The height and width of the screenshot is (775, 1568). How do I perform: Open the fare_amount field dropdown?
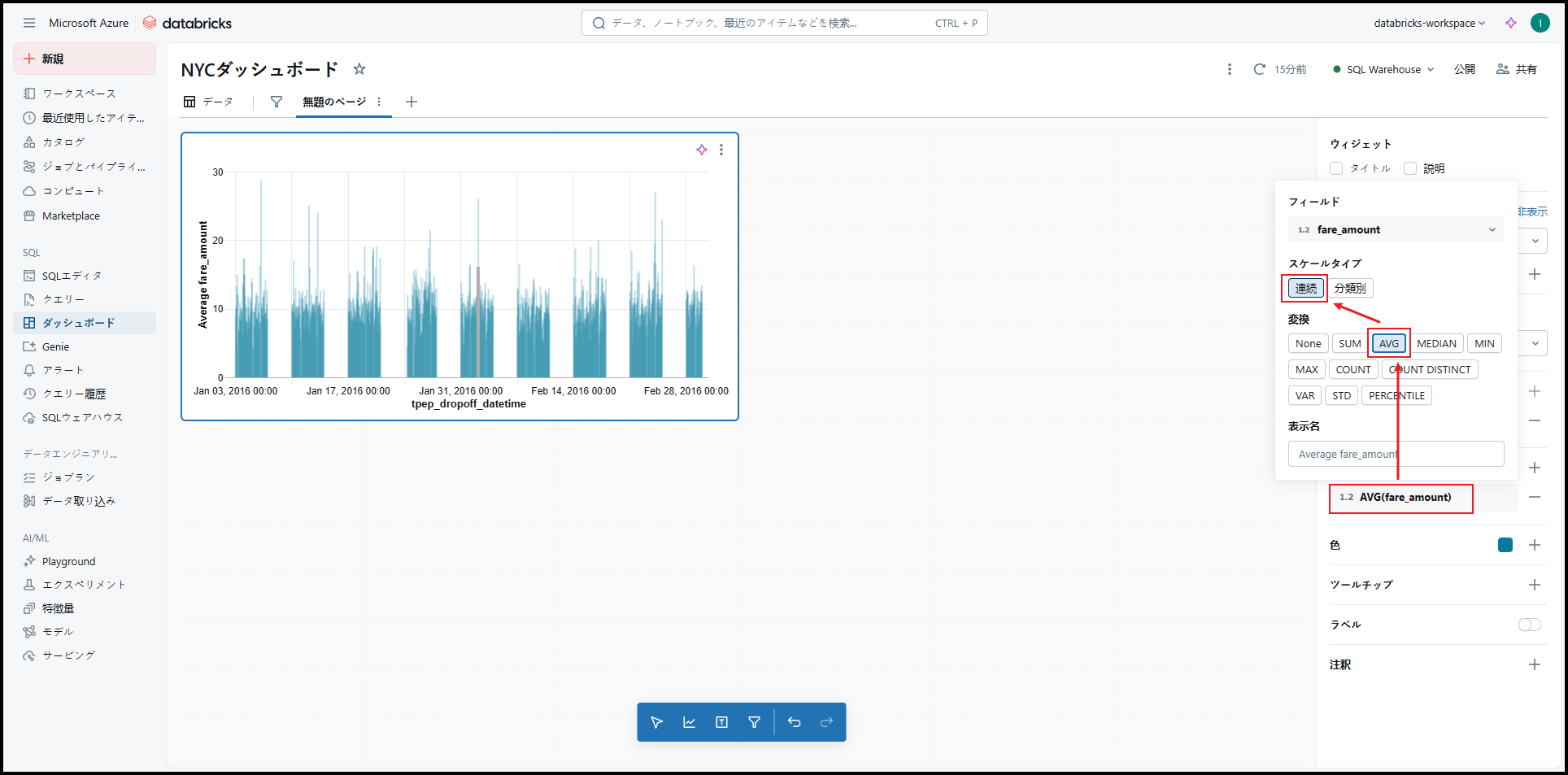(x=1396, y=230)
